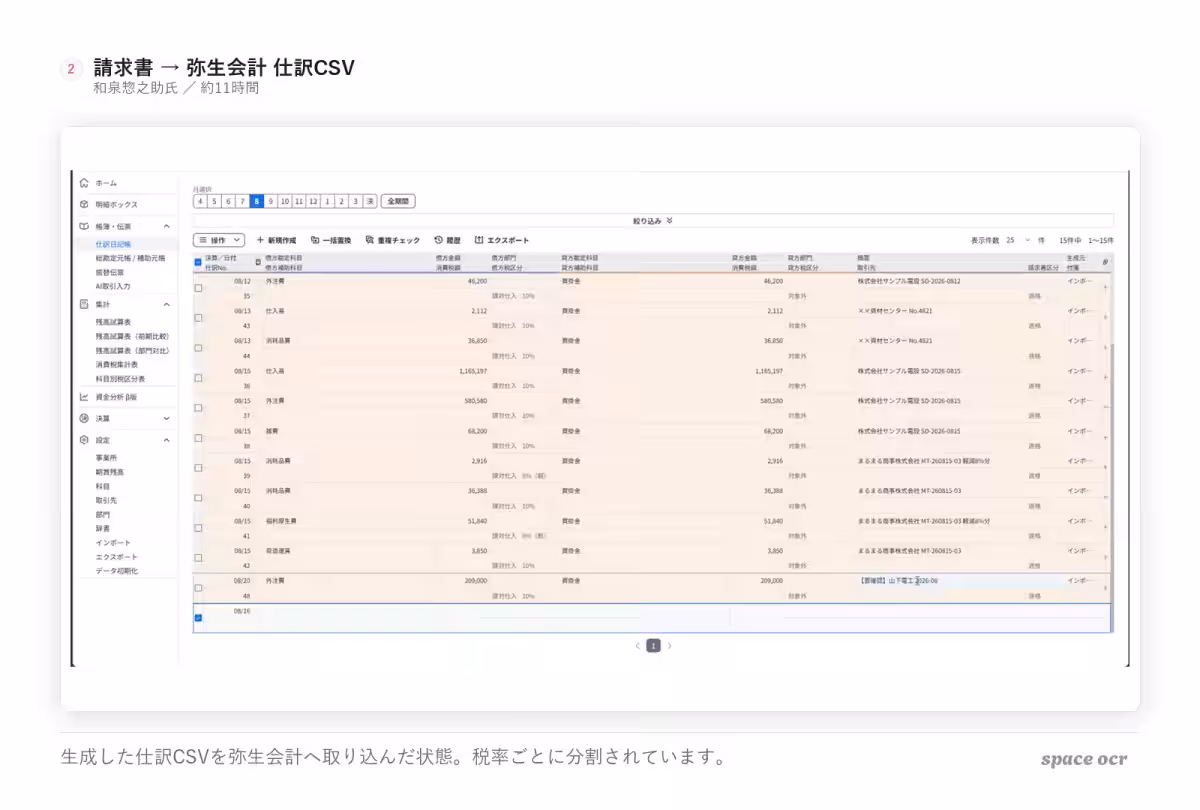Check the box for the 仕入高 1,165,197 row
Viewport: 1200px width, 810px height.
click(198, 378)
